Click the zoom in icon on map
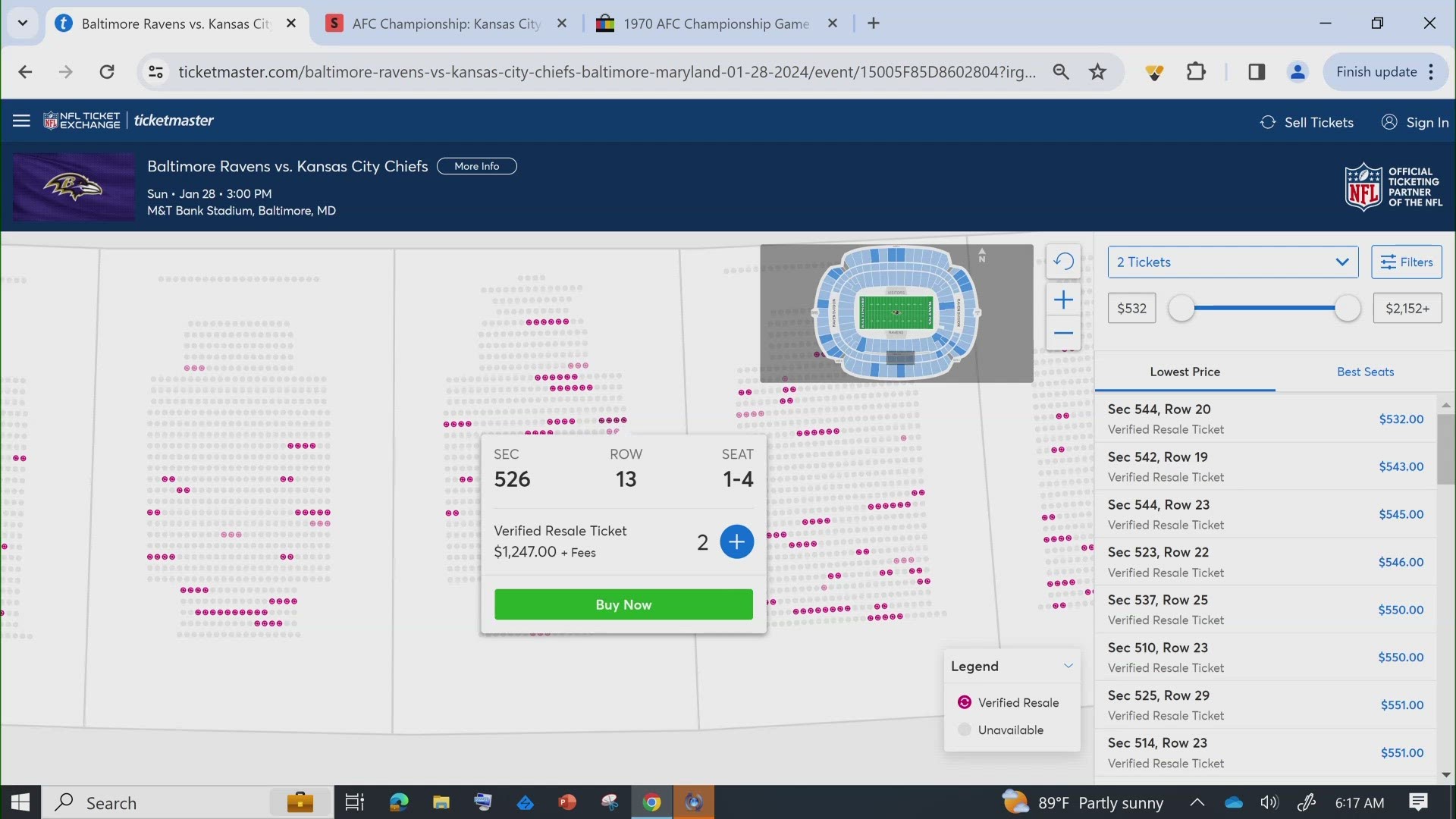The height and width of the screenshot is (819, 1456). click(x=1063, y=299)
